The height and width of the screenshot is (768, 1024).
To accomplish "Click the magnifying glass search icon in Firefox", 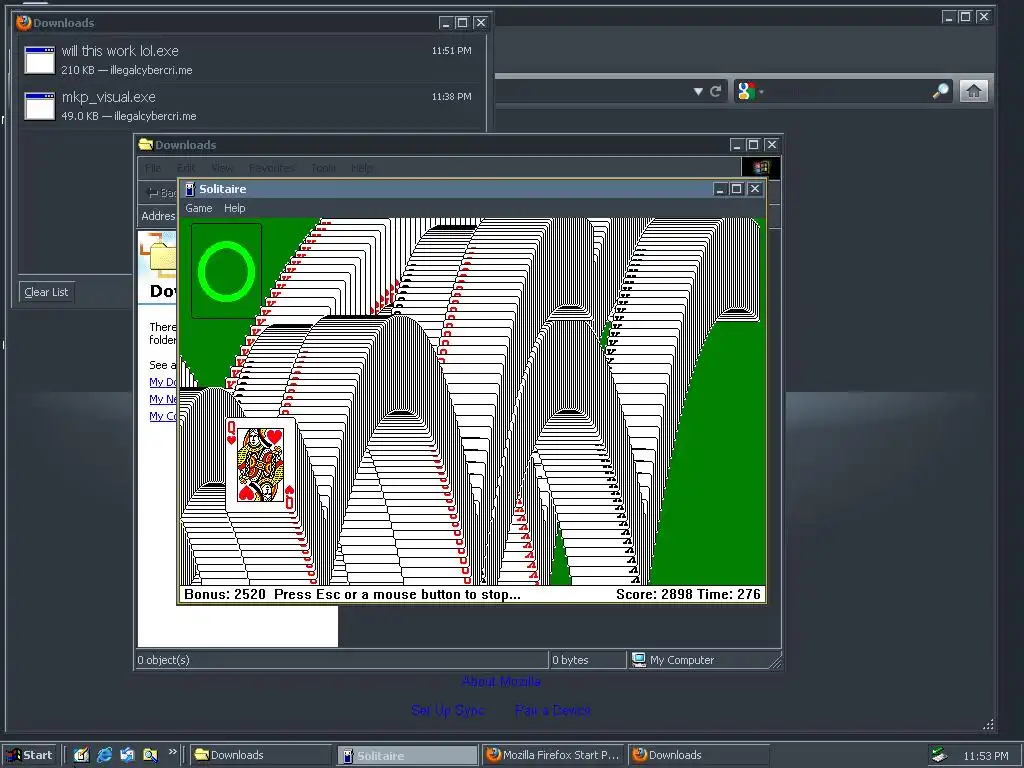I will click(x=941, y=91).
